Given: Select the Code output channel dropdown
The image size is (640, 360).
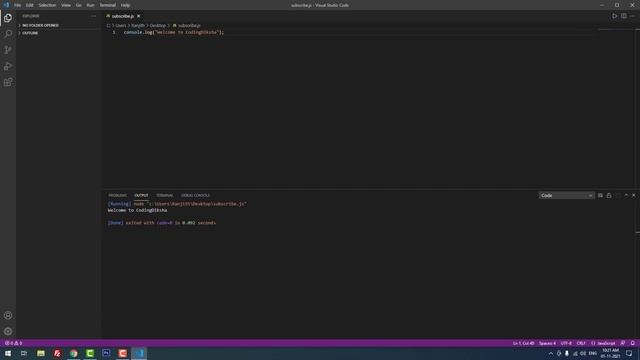Looking at the screenshot, I should [566, 196].
